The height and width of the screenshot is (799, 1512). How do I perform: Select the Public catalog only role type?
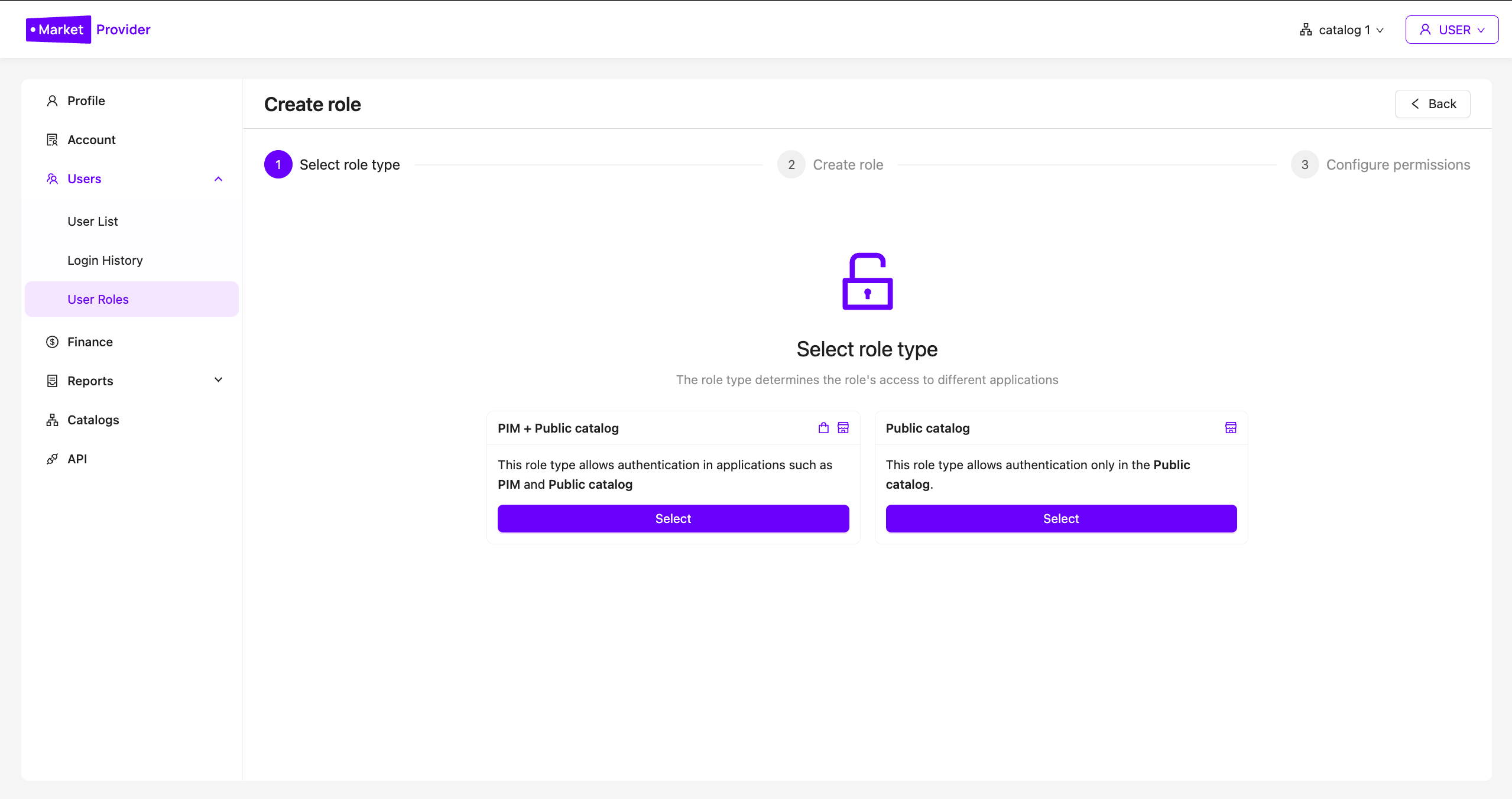1060,518
